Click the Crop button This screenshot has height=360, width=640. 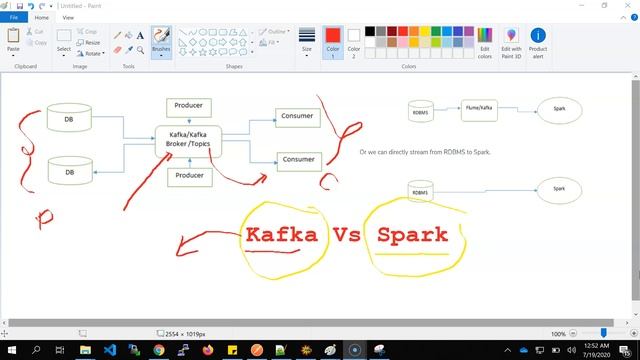point(87,31)
